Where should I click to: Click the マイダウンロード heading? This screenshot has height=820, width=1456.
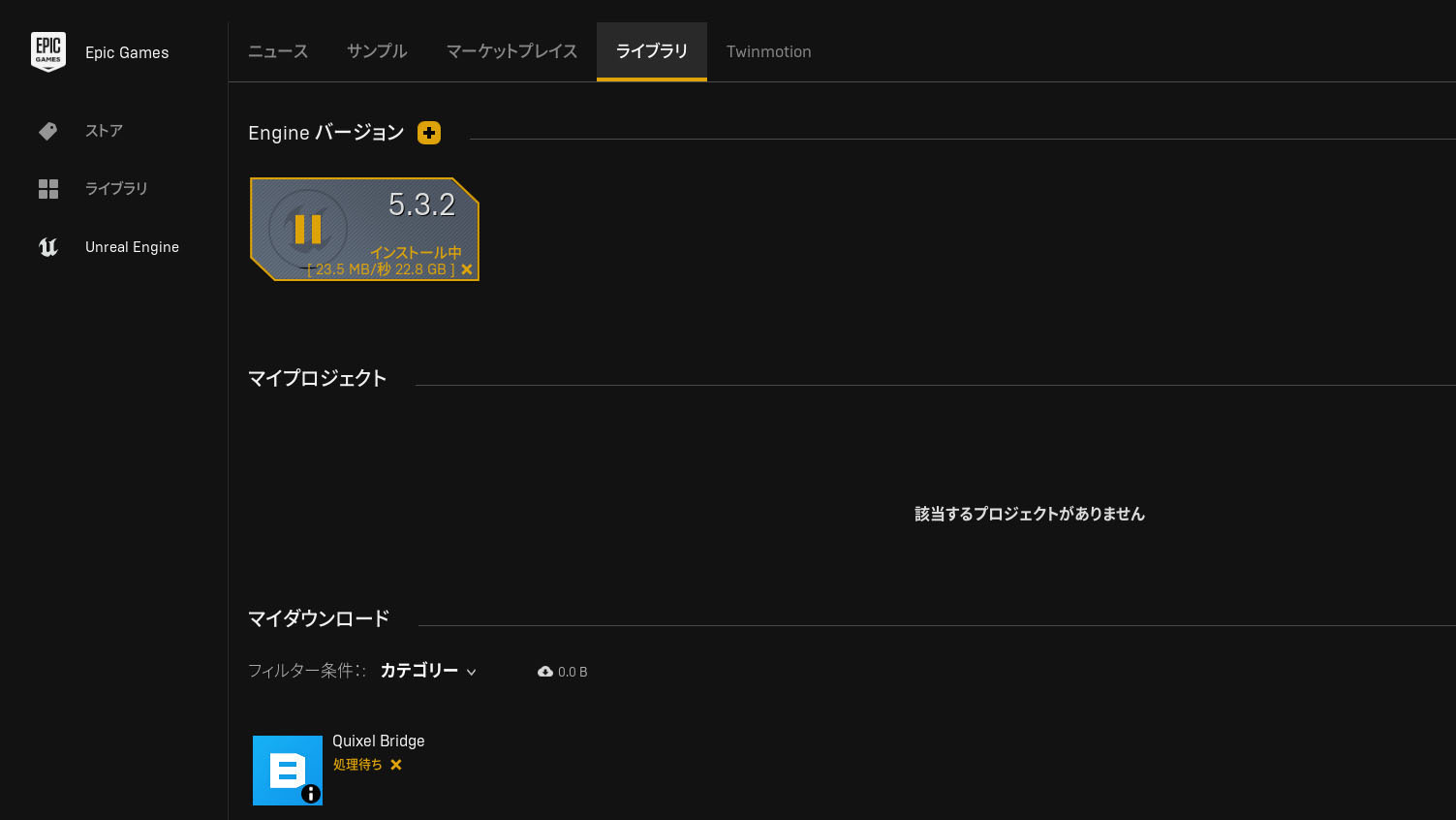click(319, 618)
